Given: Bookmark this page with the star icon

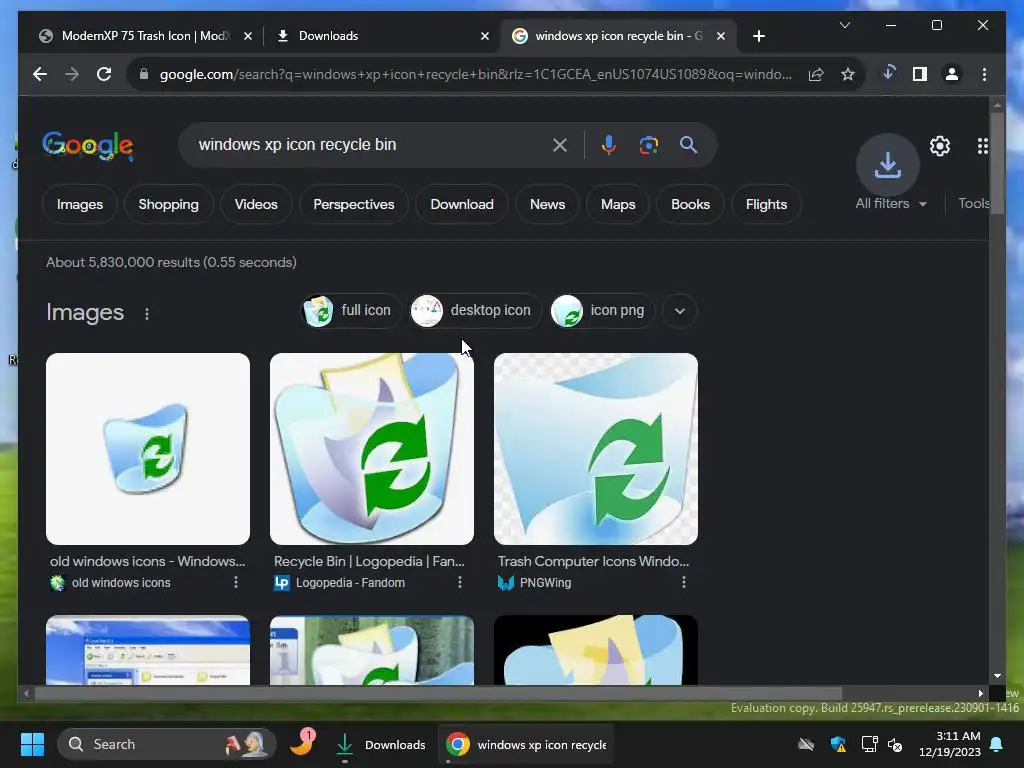Looking at the screenshot, I should coord(848,74).
